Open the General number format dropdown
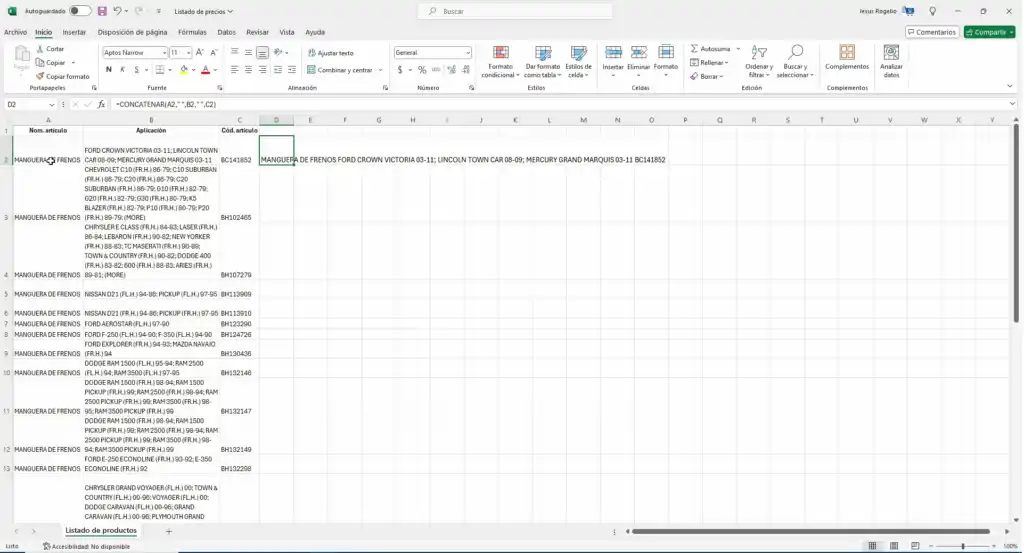 click(468, 52)
